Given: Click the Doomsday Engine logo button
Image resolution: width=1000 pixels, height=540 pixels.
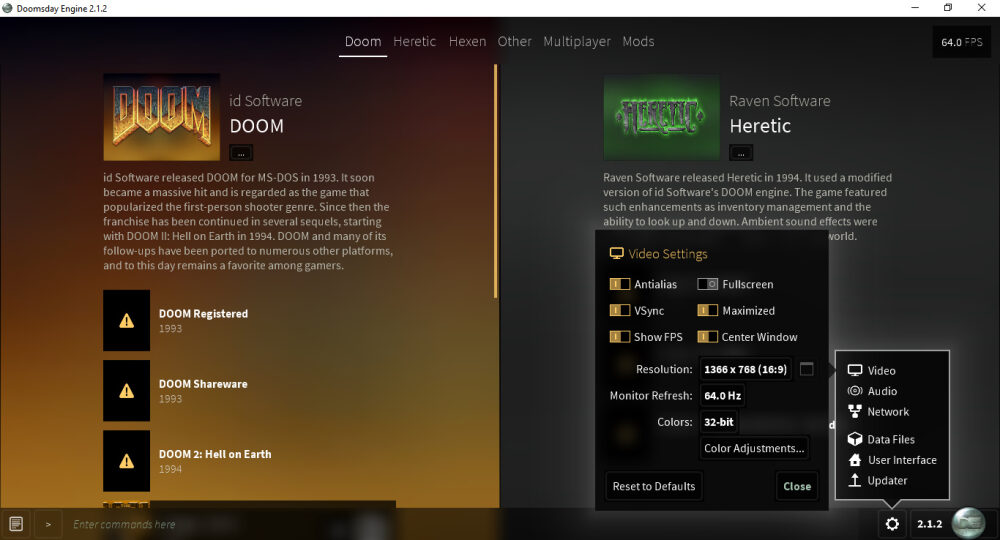Looking at the screenshot, I should (x=968, y=523).
